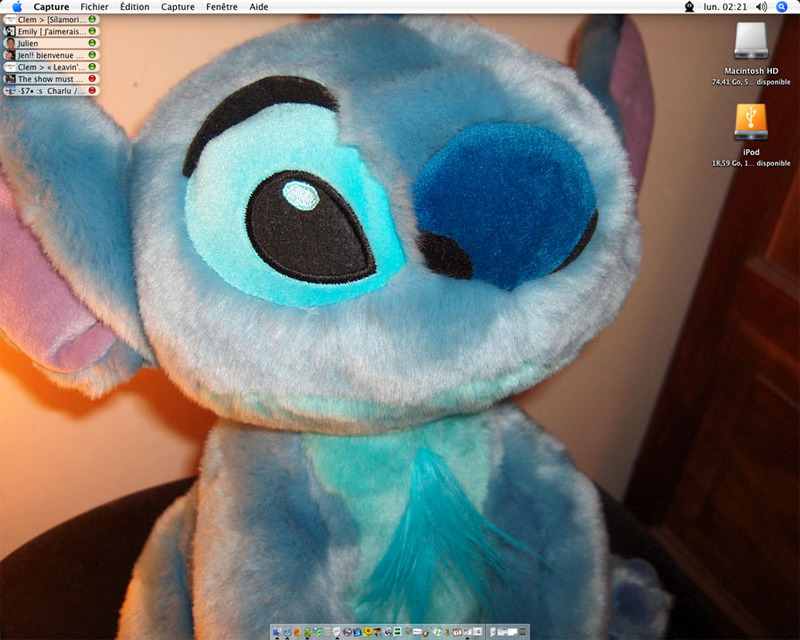Image resolution: width=800 pixels, height=640 pixels.
Task: Click the "Macintosh HD" label
Action: click(x=751, y=71)
